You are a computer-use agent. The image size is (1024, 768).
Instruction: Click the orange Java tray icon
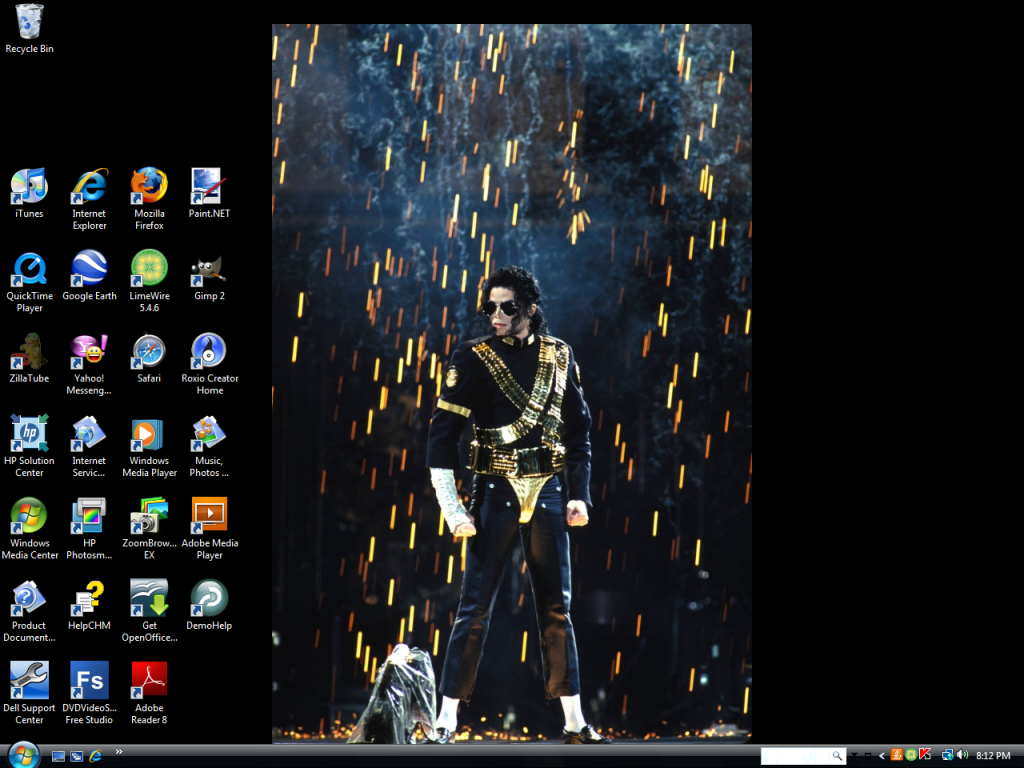[x=897, y=755]
